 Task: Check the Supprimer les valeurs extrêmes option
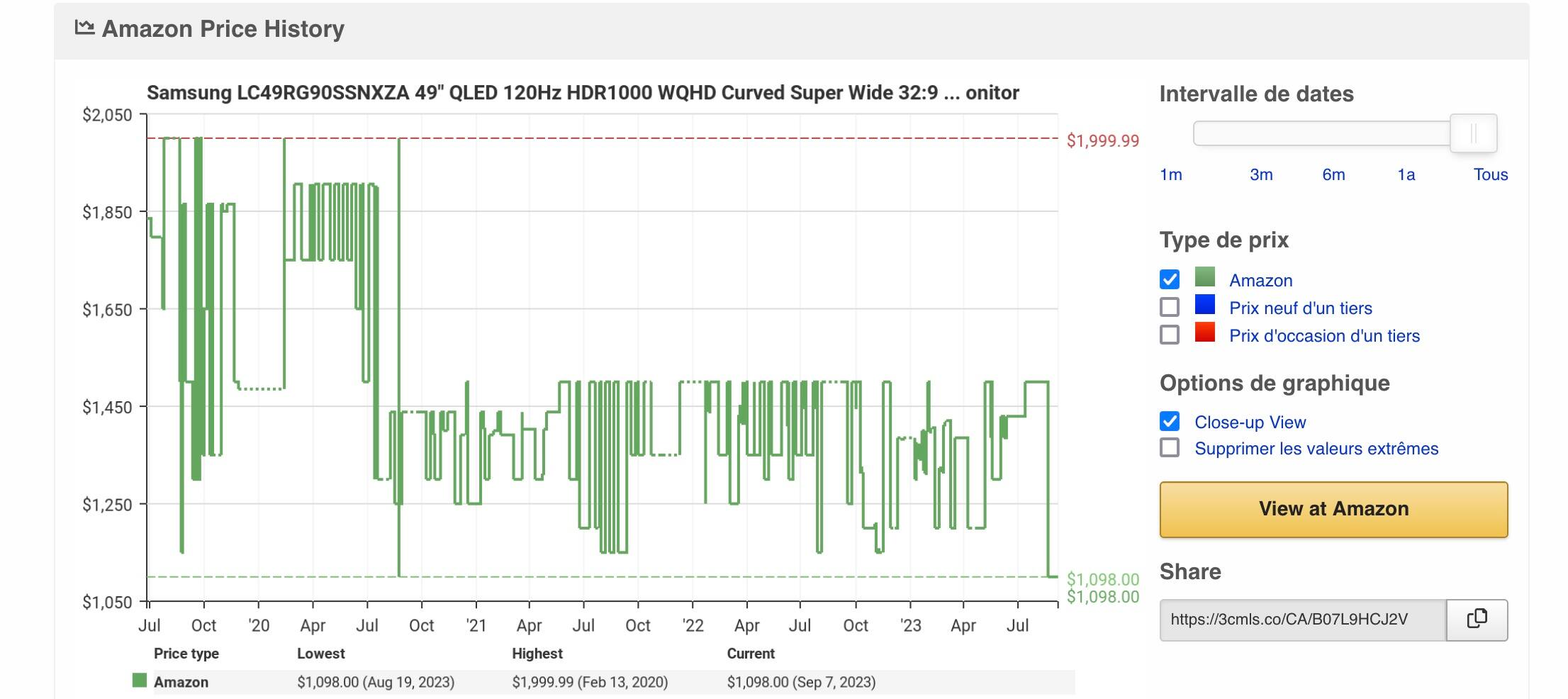tap(1170, 448)
